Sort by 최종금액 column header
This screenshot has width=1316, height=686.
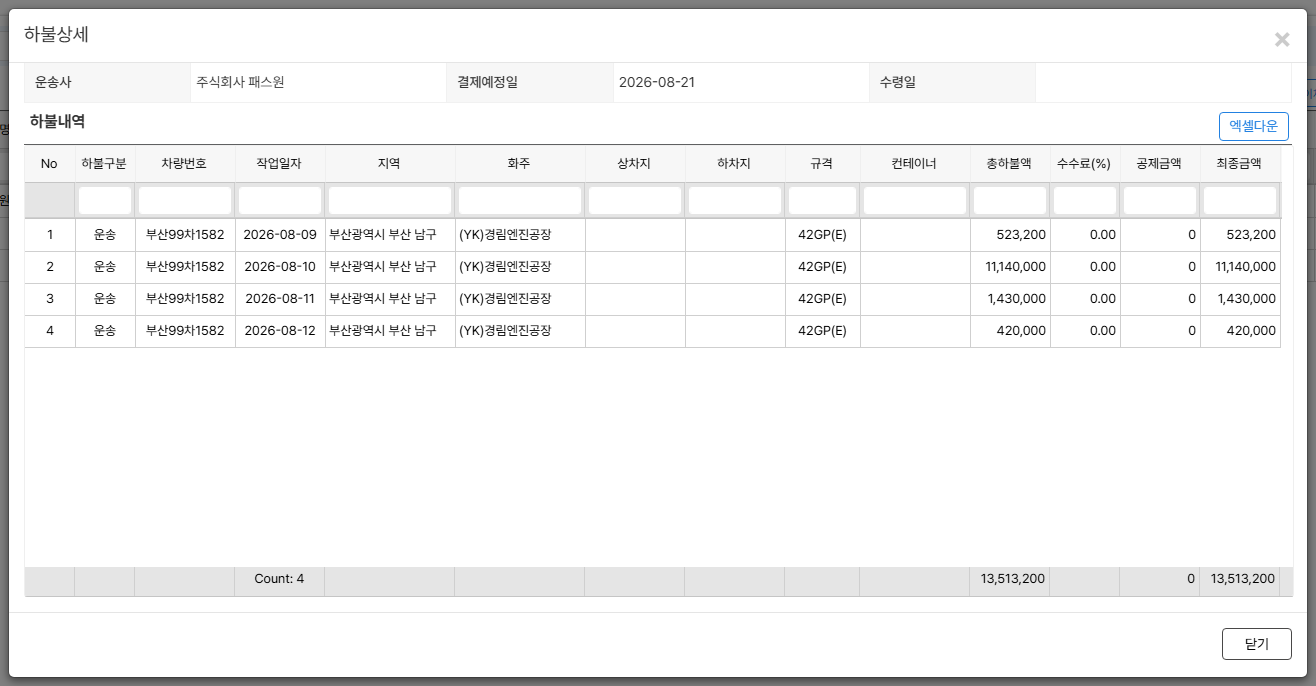(x=1240, y=164)
